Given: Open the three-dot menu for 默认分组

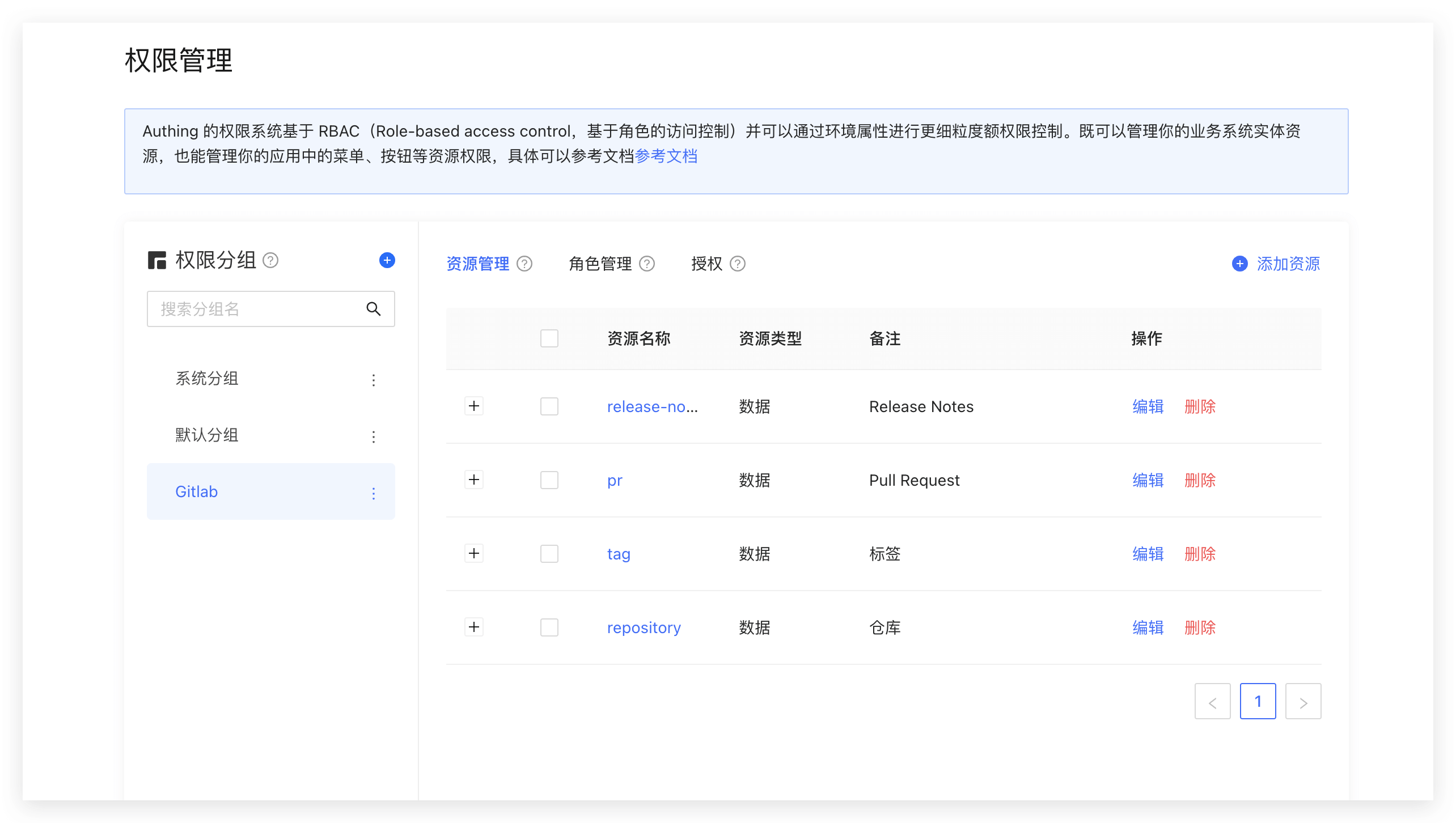Looking at the screenshot, I should click(x=373, y=436).
